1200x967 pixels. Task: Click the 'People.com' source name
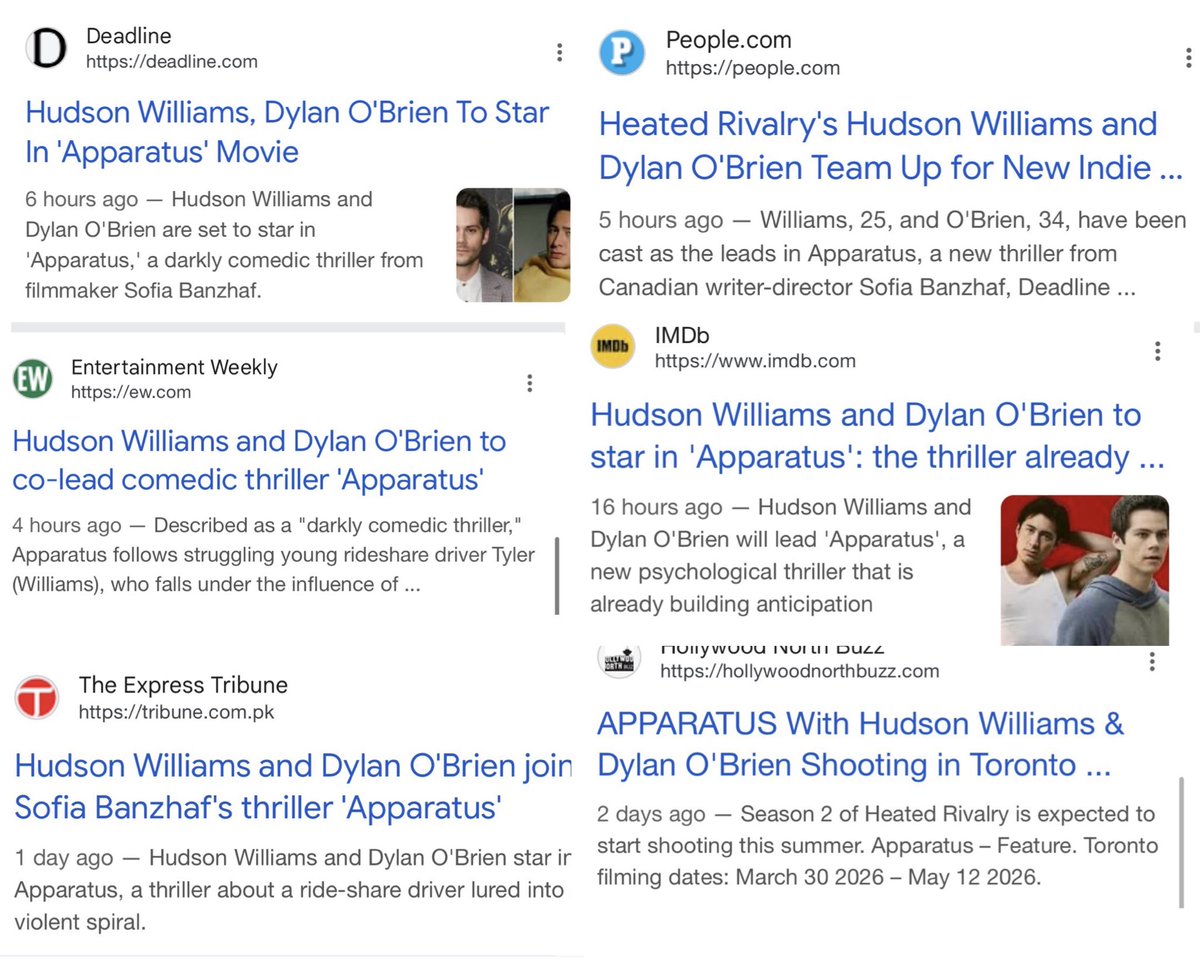(728, 41)
